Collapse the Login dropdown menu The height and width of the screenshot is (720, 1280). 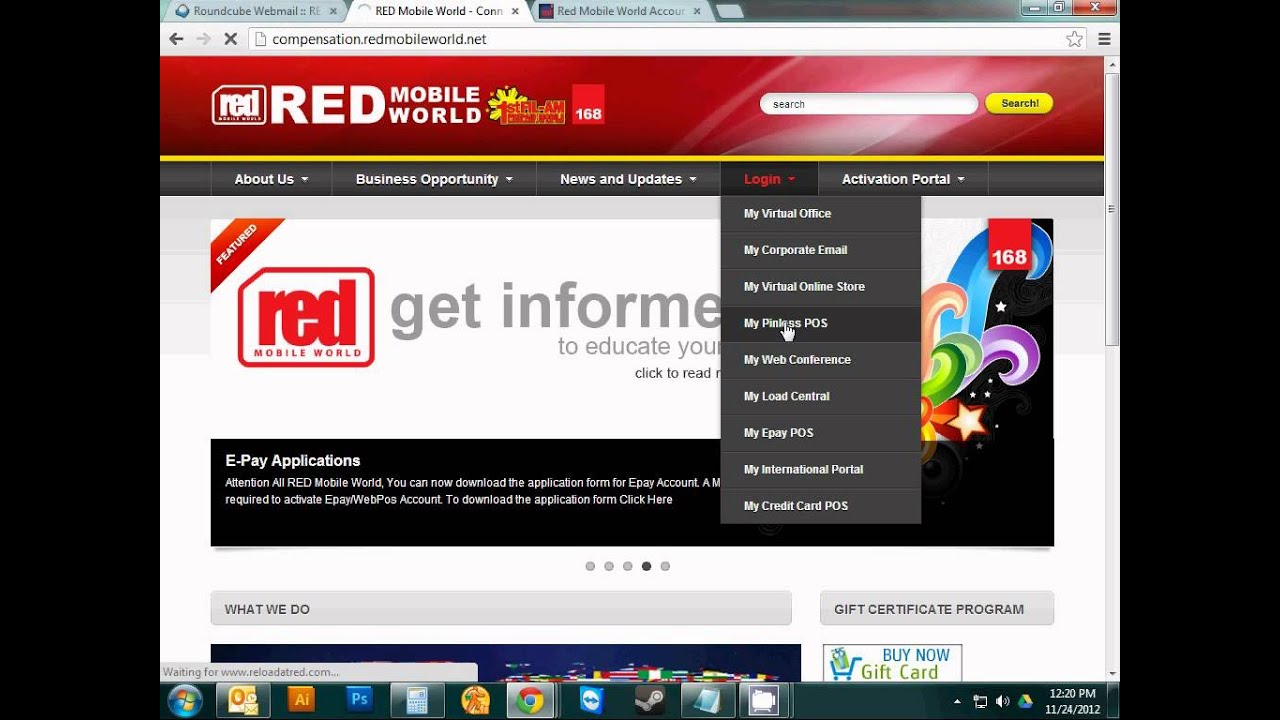[x=769, y=179]
